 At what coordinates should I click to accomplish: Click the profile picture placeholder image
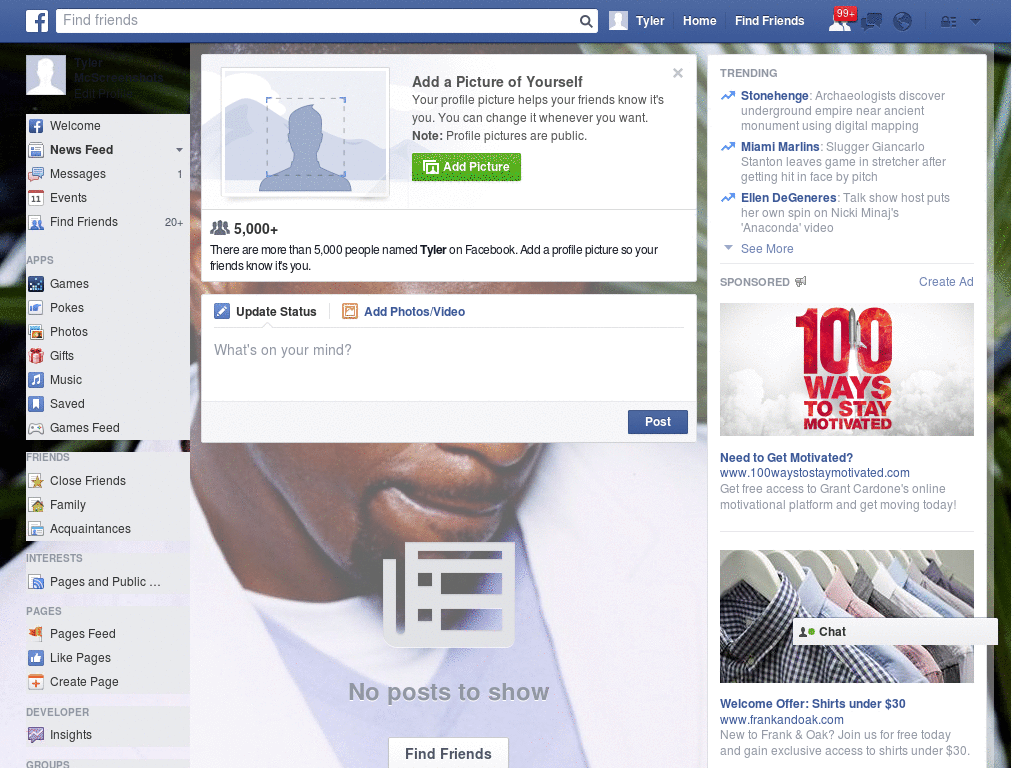pos(306,131)
